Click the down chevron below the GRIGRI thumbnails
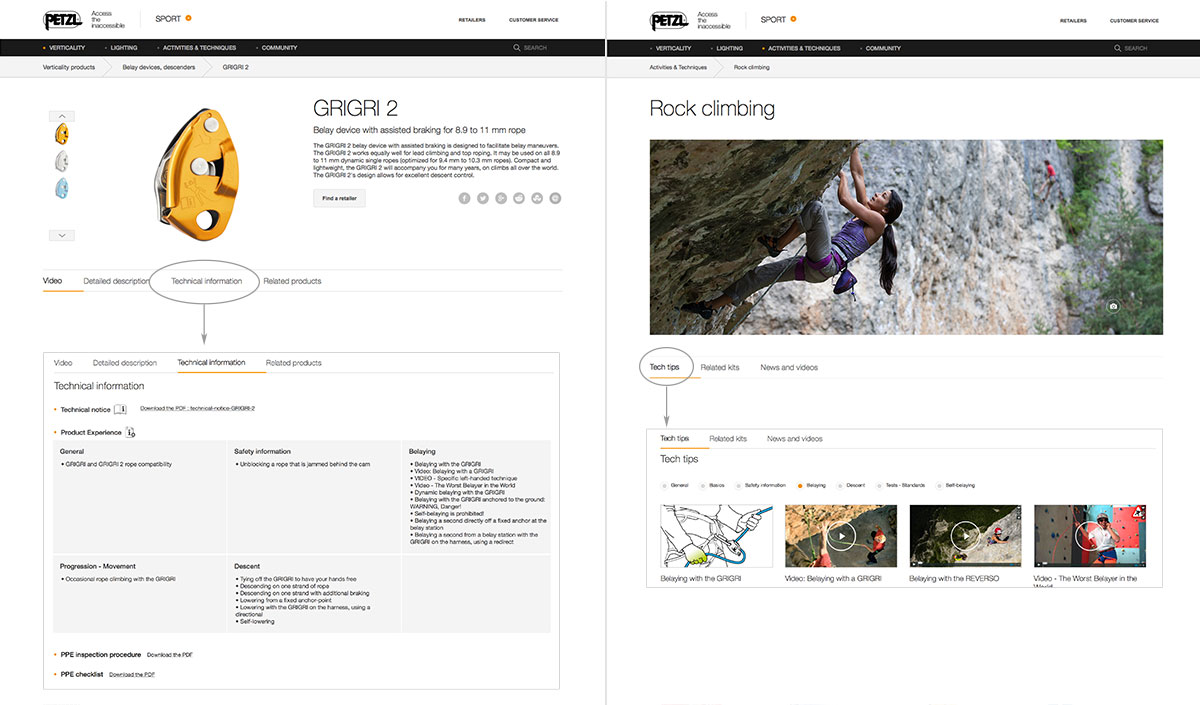This screenshot has width=1200, height=705. tap(61, 235)
